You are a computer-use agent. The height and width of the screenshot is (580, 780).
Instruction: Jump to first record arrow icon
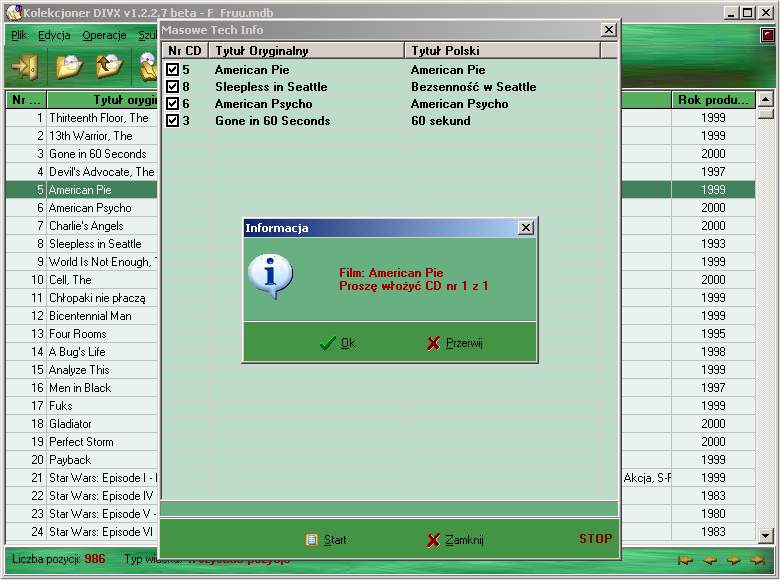point(685,560)
